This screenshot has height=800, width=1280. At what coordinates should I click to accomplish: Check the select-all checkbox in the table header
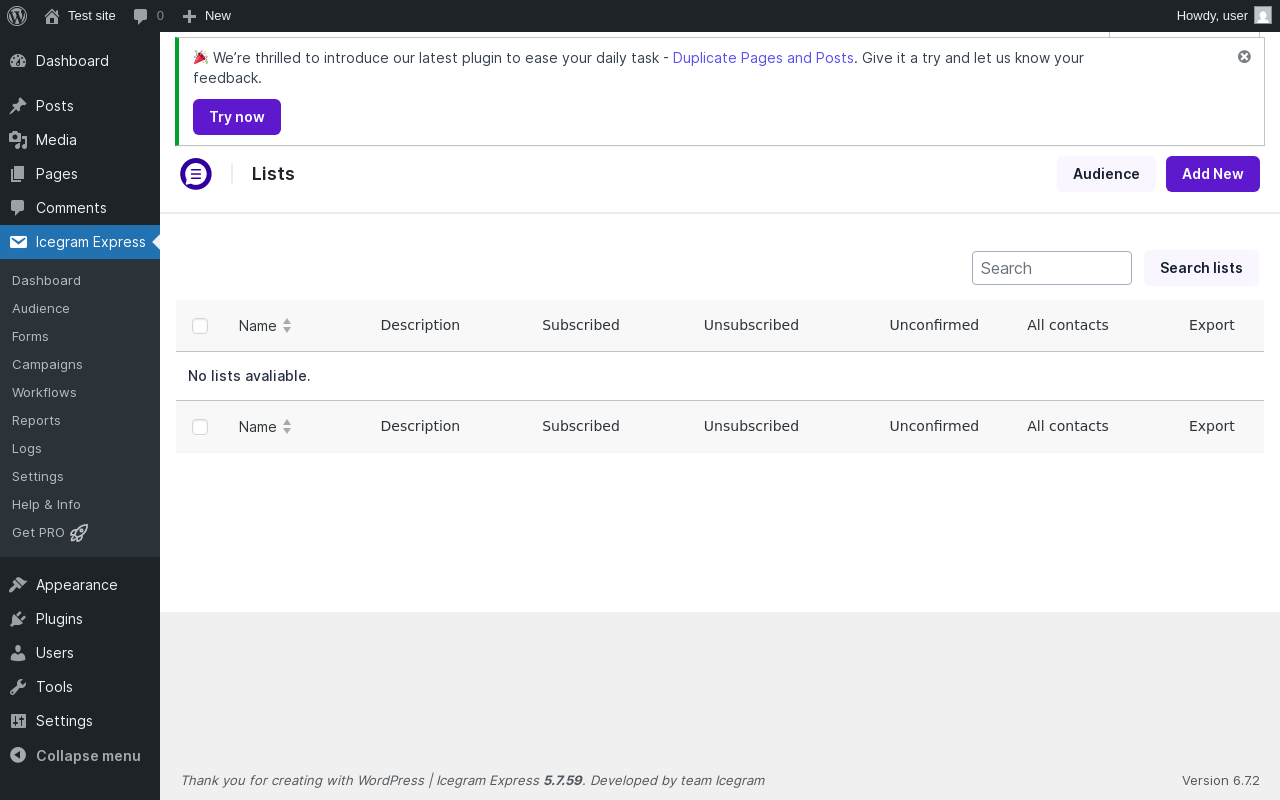200,326
